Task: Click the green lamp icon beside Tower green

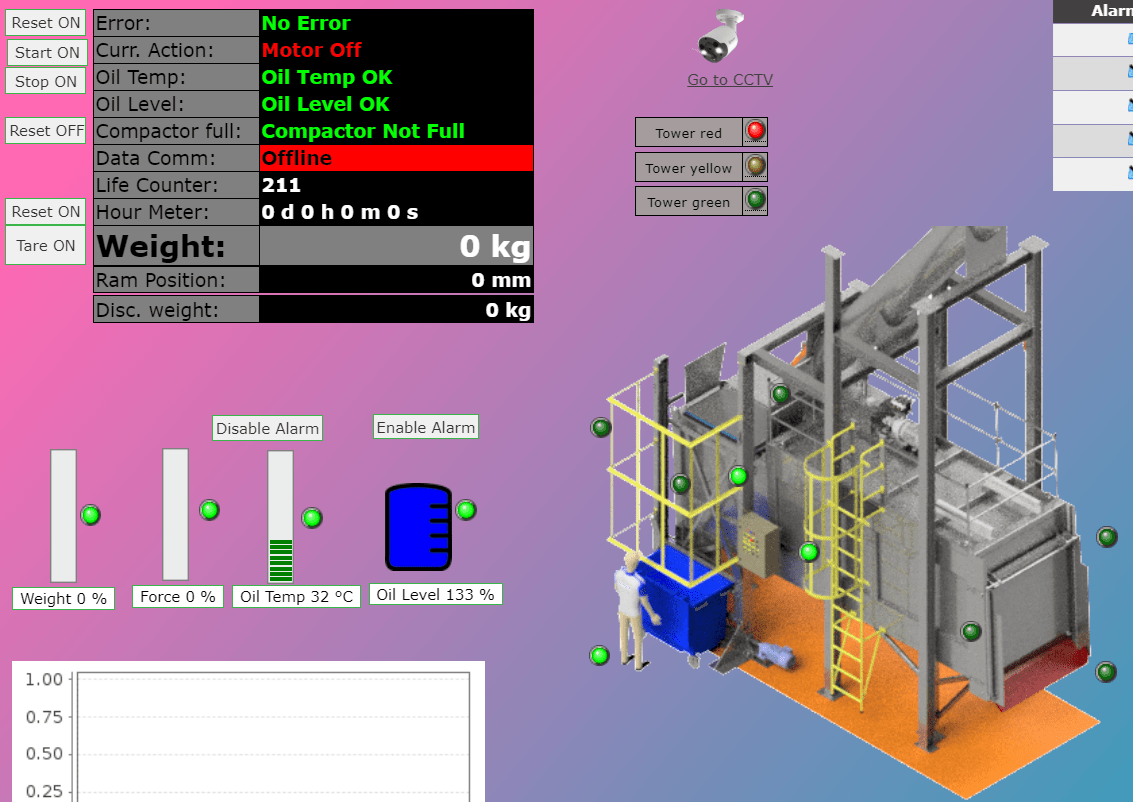Action: (755, 201)
